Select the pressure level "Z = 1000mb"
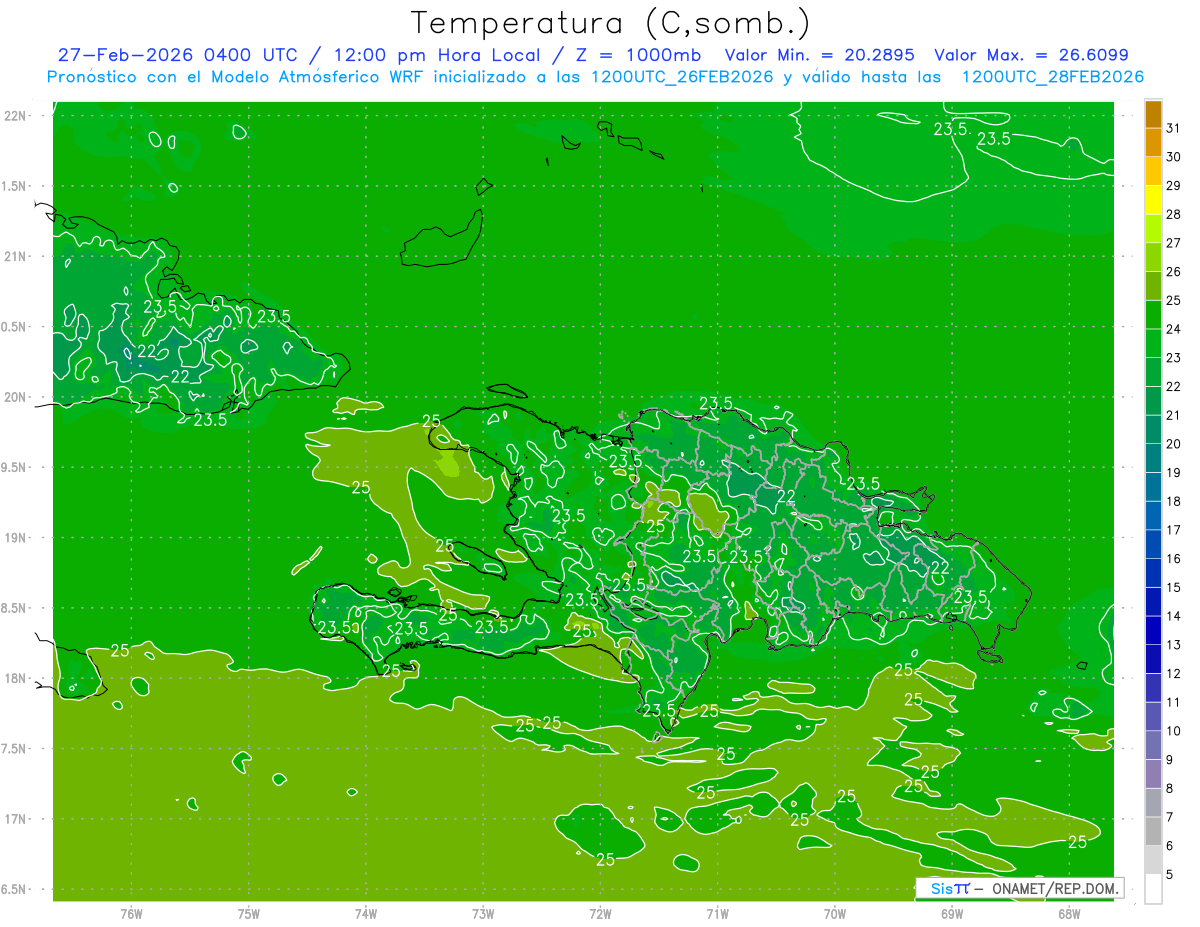Screen dimensions: 1200x927 point(635,55)
